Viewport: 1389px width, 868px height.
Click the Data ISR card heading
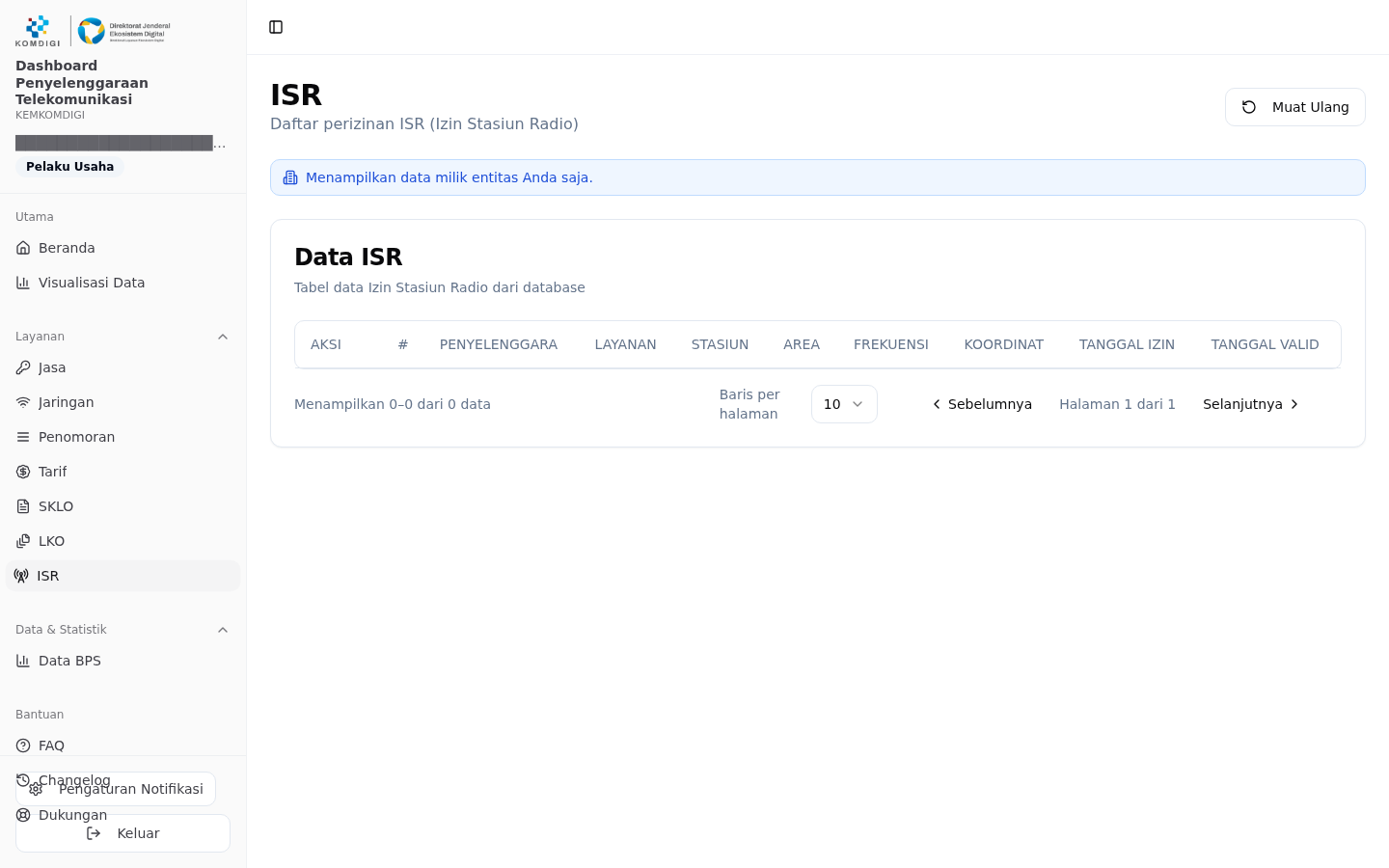coord(348,257)
